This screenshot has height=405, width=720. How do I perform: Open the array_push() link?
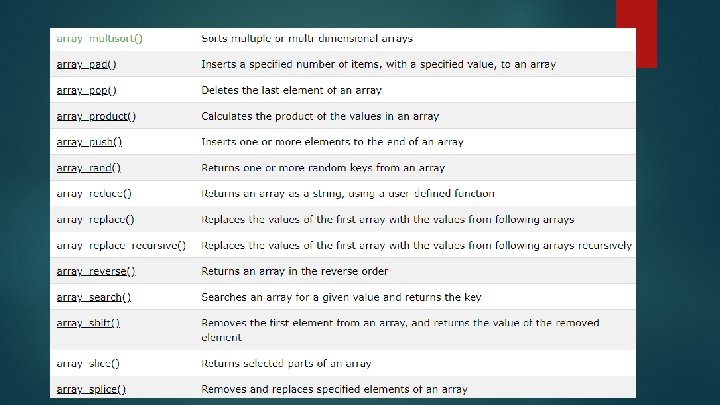(x=89, y=142)
